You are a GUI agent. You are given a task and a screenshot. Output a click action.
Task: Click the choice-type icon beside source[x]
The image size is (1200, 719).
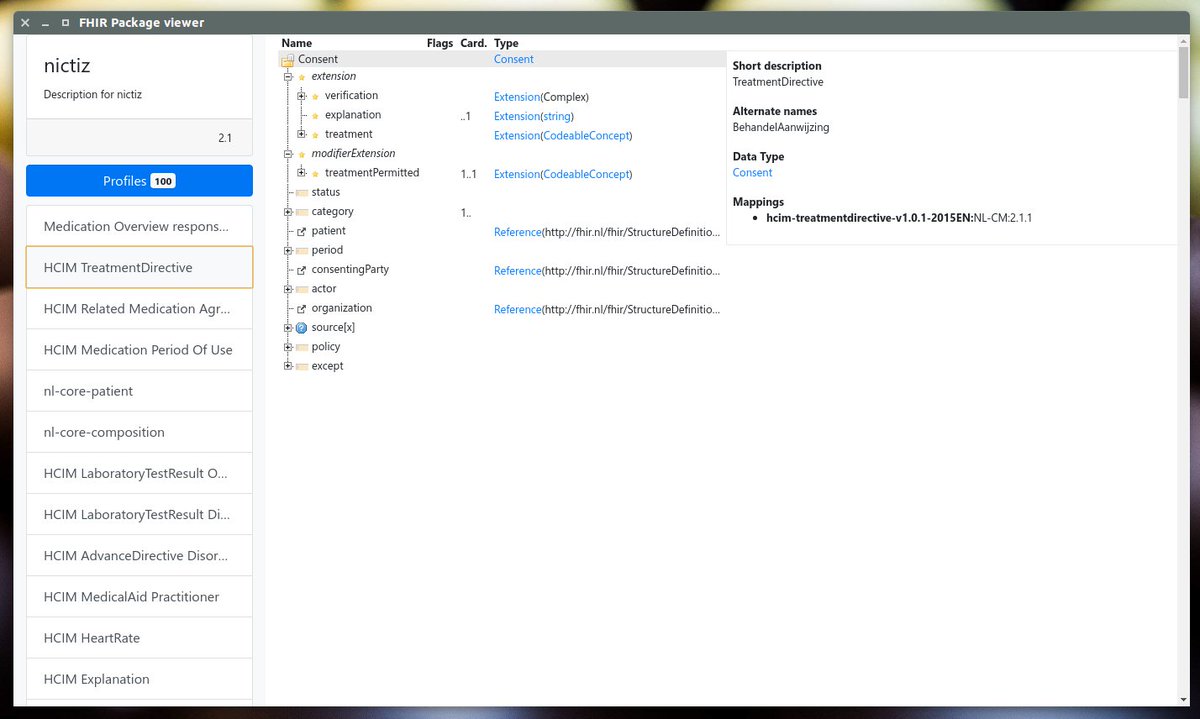302,328
